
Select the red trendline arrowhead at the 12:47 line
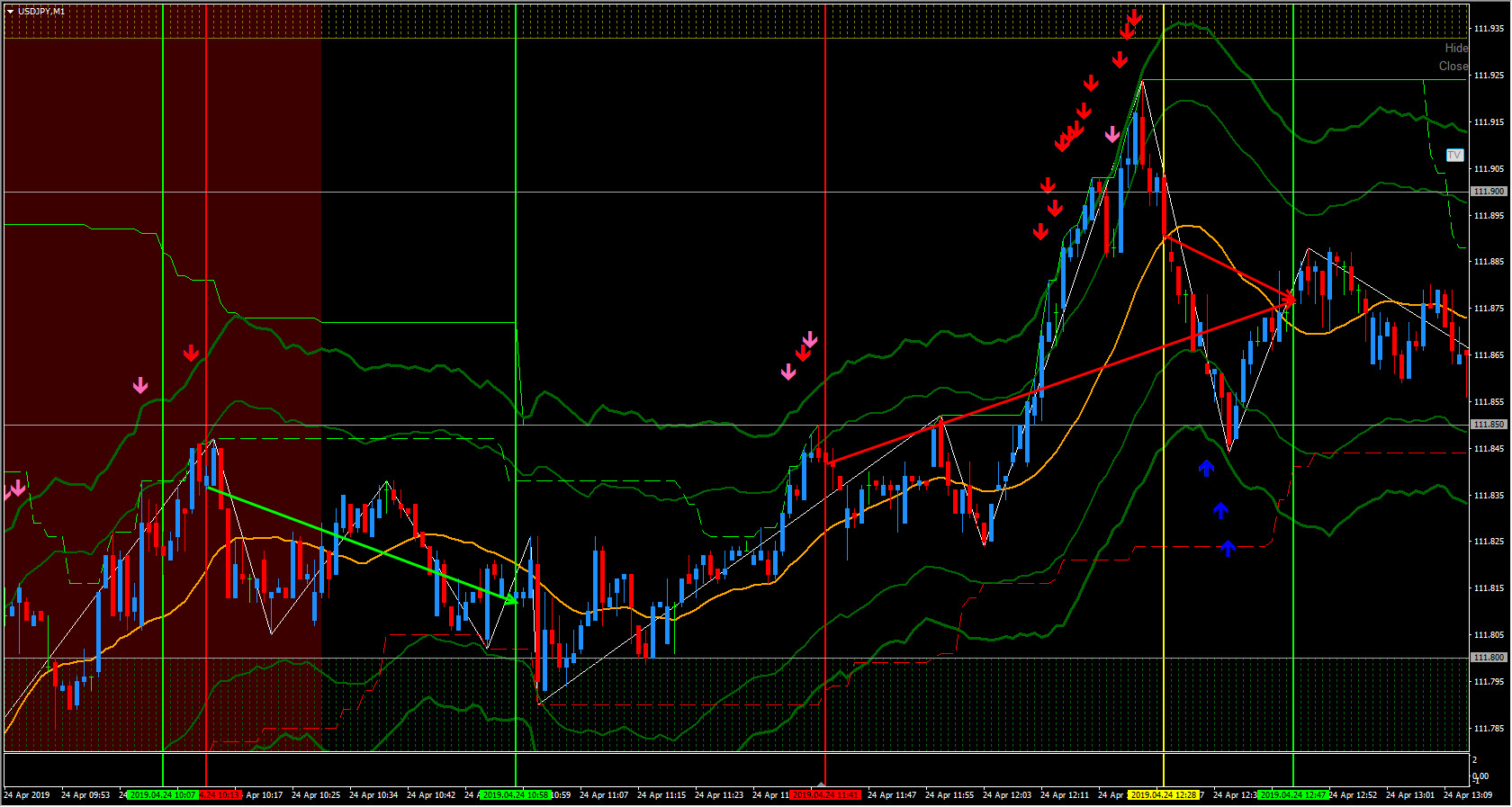pyautogui.click(x=1288, y=300)
